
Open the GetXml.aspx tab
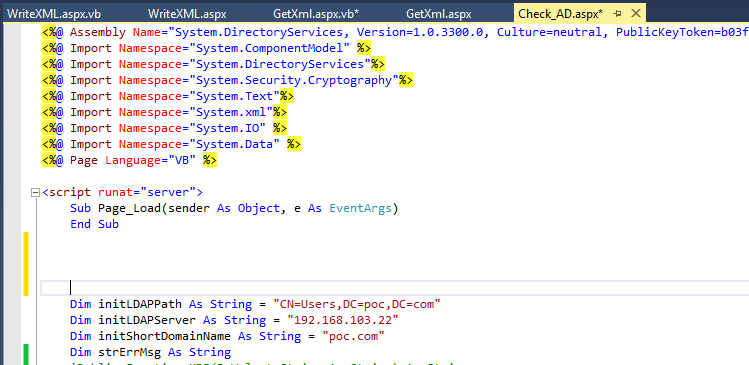click(x=439, y=14)
